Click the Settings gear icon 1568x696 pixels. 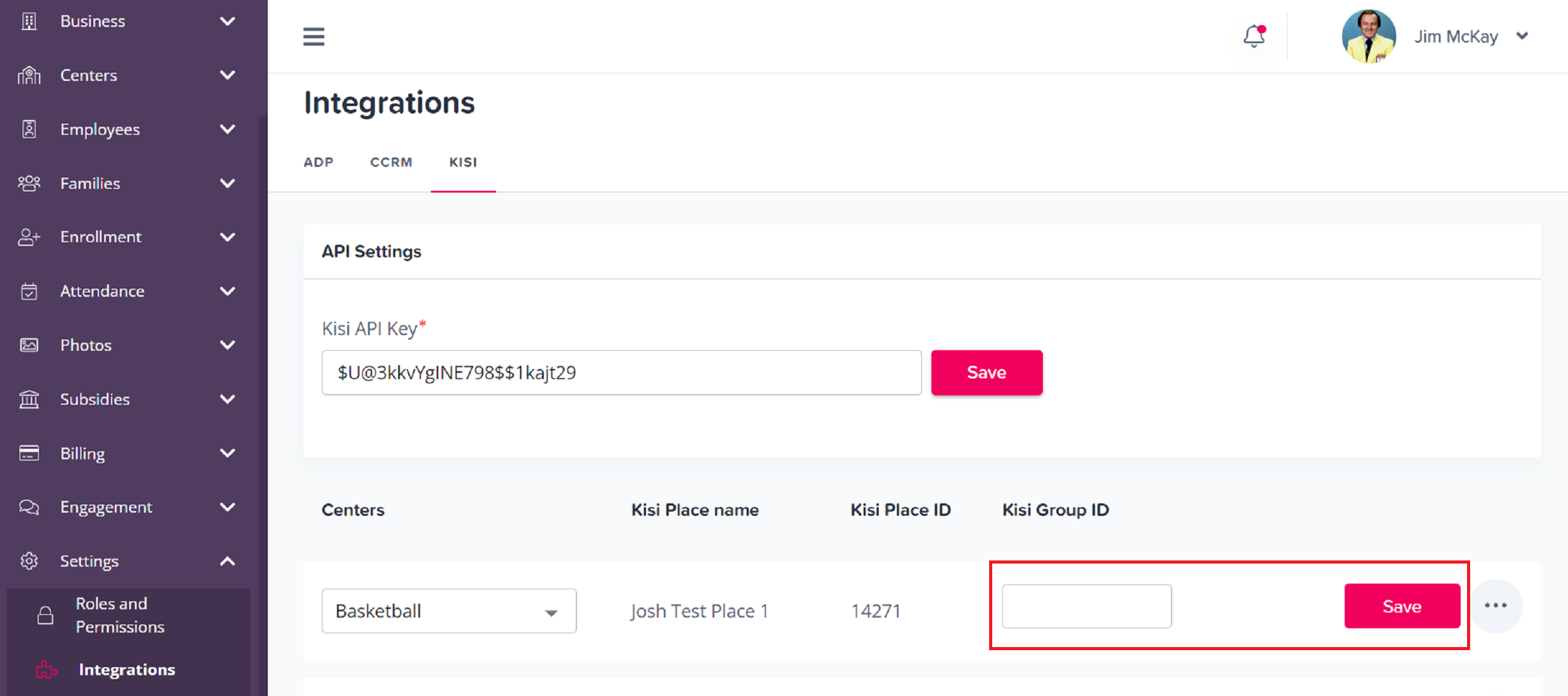29,561
